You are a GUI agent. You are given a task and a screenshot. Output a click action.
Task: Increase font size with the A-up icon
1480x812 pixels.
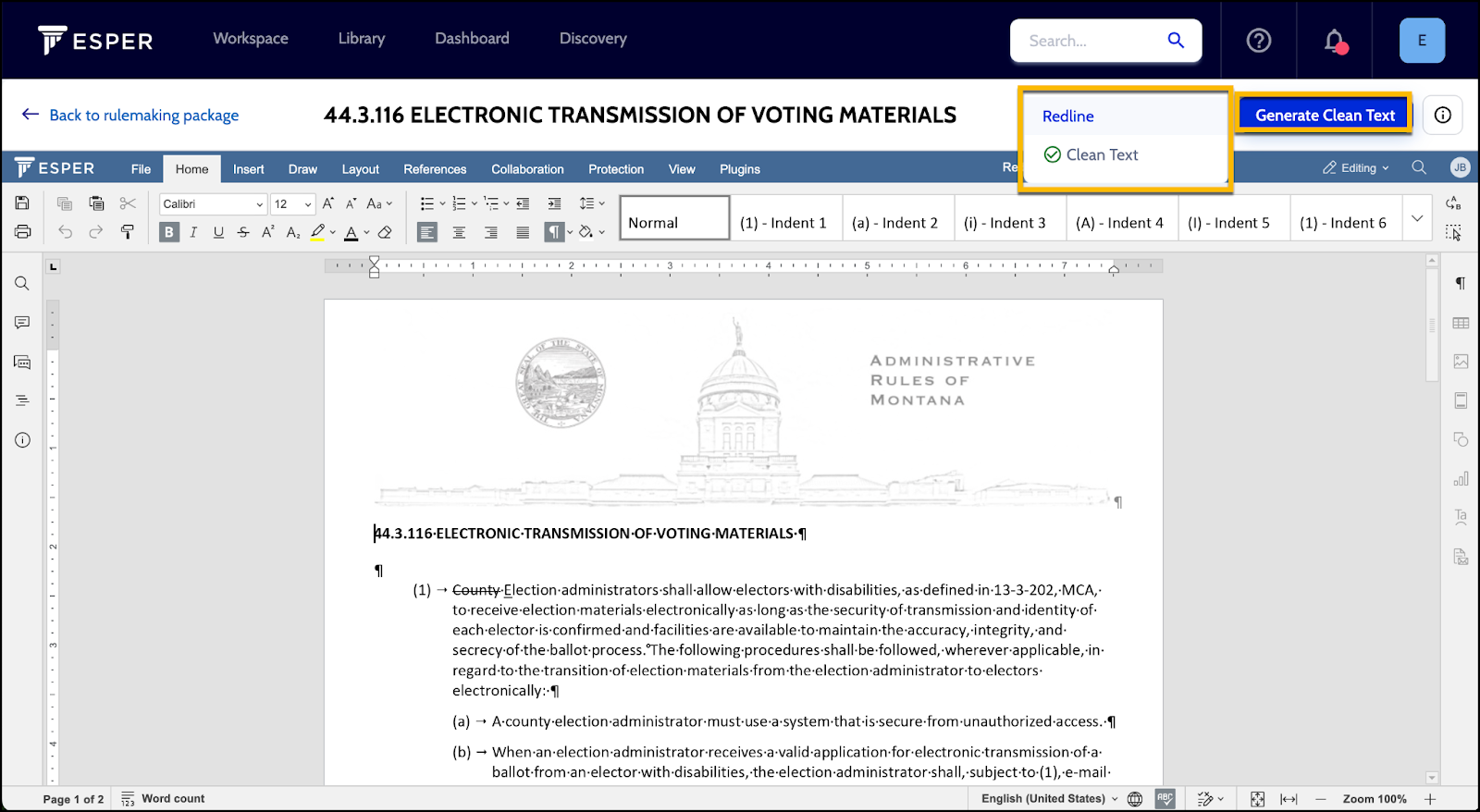[327, 203]
